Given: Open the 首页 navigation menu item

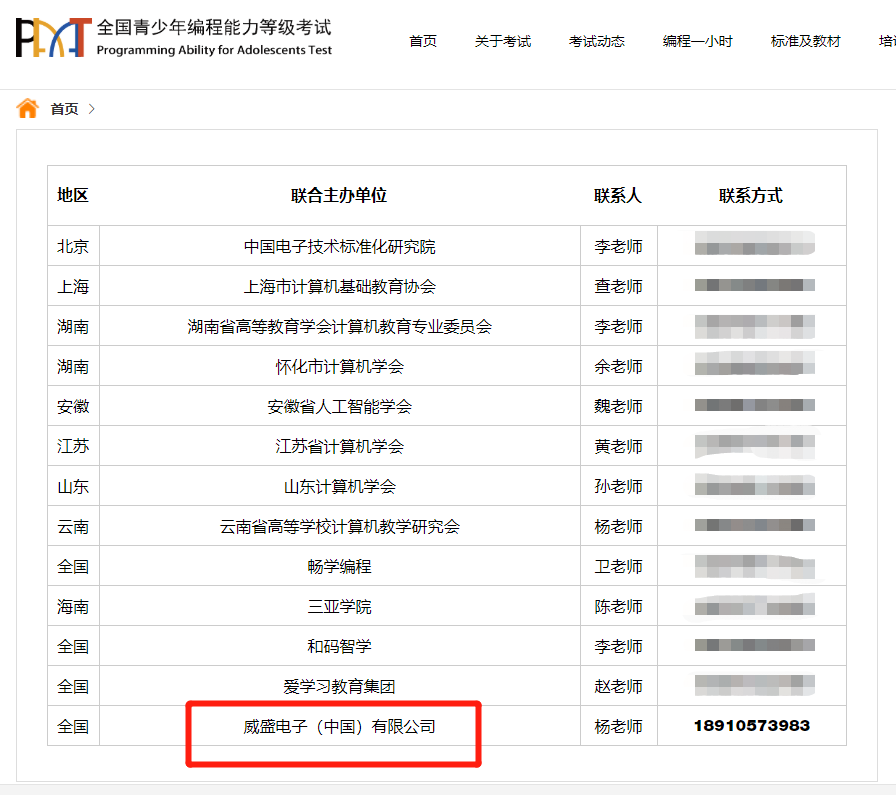Looking at the screenshot, I should click(x=423, y=41).
